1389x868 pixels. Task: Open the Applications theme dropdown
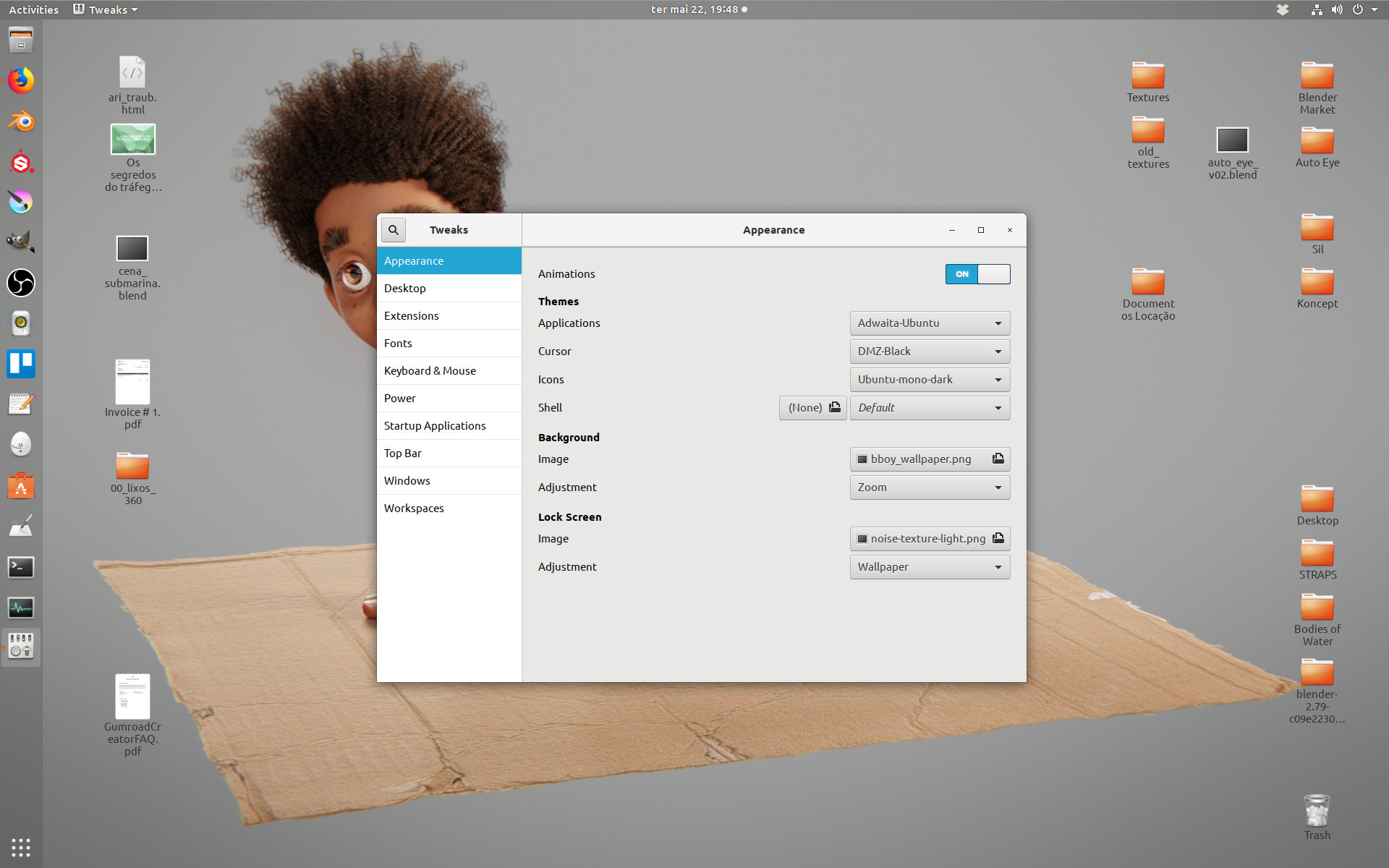[x=929, y=323]
